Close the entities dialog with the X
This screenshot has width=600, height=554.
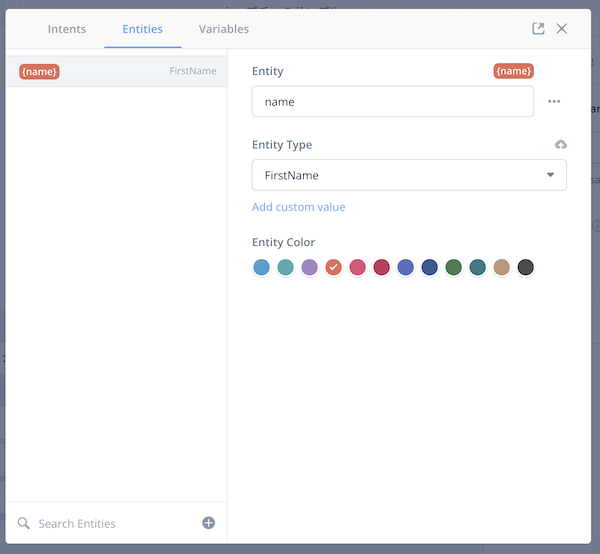562,28
